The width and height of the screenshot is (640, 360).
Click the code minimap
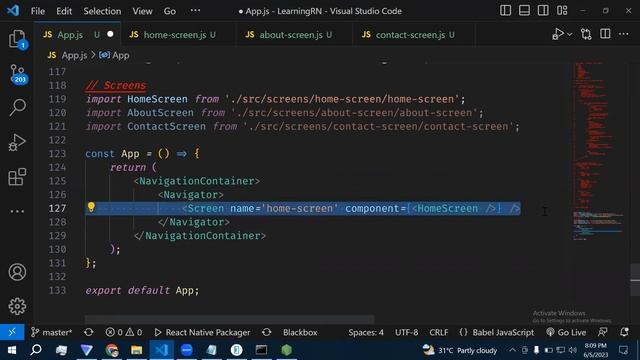click(x=598, y=151)
